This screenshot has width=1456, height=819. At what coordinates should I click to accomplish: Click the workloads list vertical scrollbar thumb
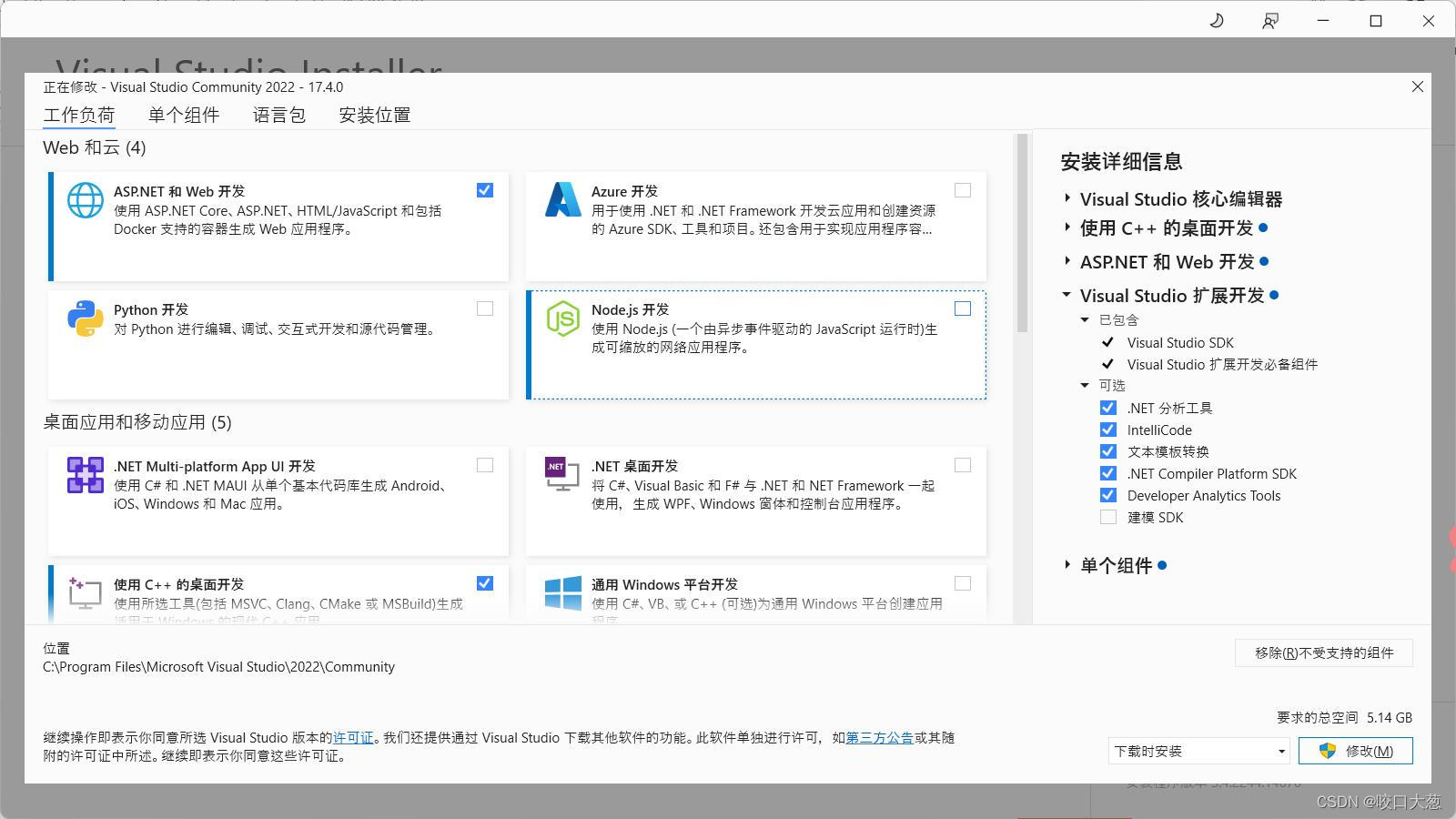click(1022, 233)
